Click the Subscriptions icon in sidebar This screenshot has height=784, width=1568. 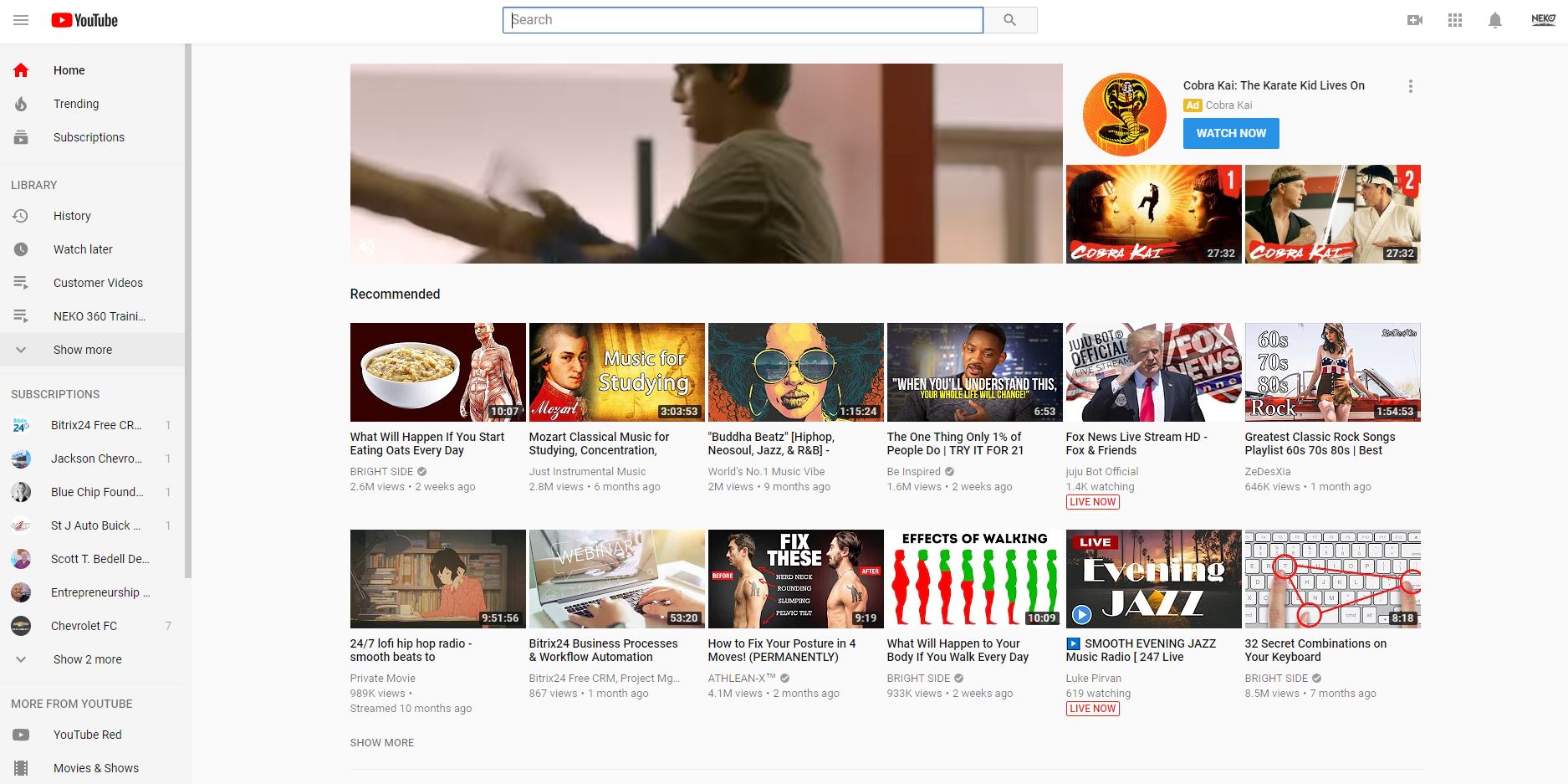click(x=21, y=137)
